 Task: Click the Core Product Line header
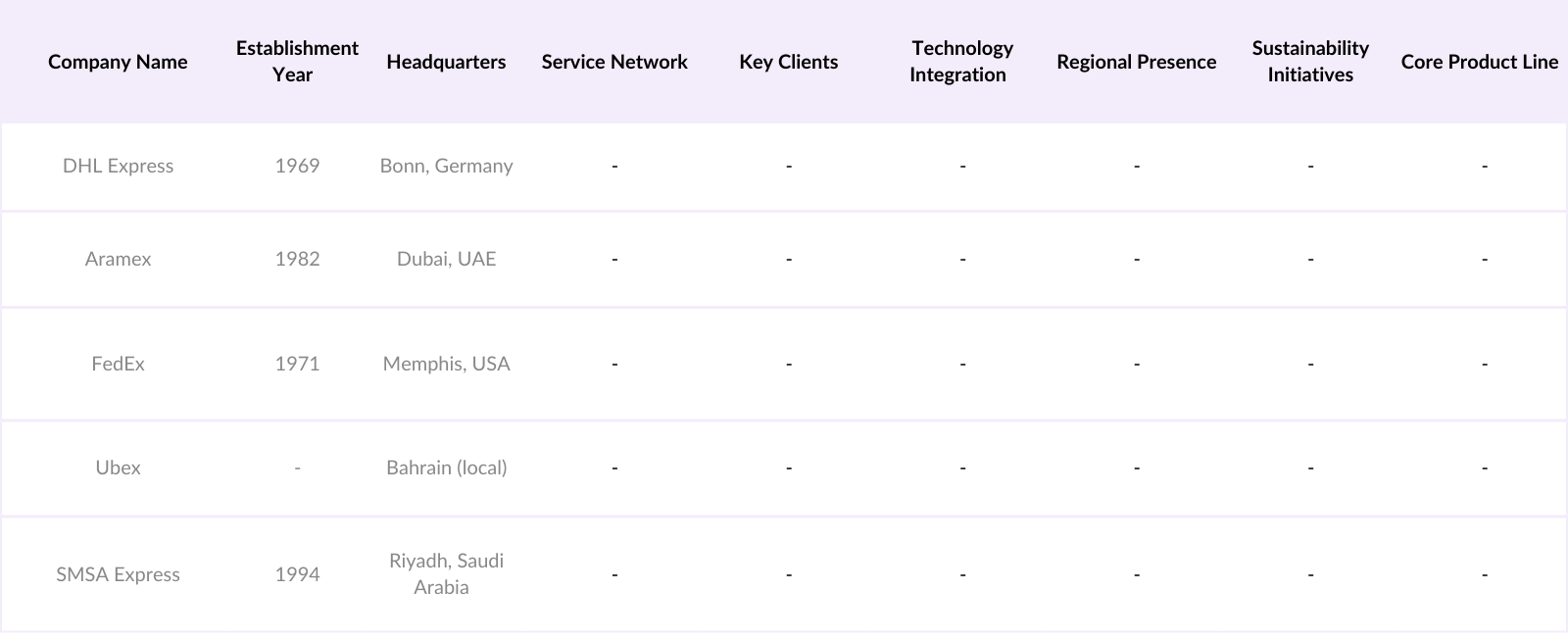coord(1479,62)
